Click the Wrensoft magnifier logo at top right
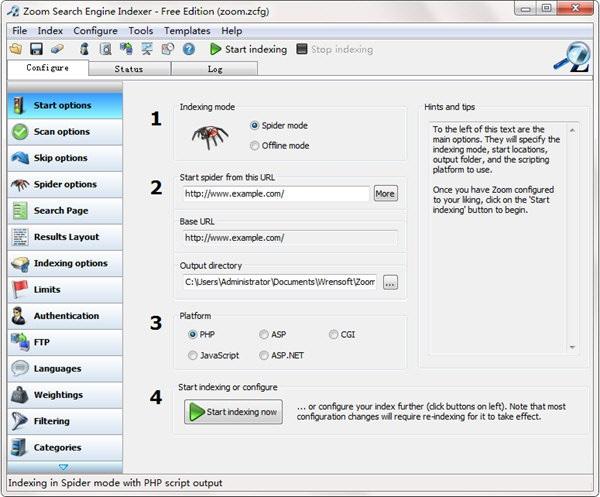 572,57
